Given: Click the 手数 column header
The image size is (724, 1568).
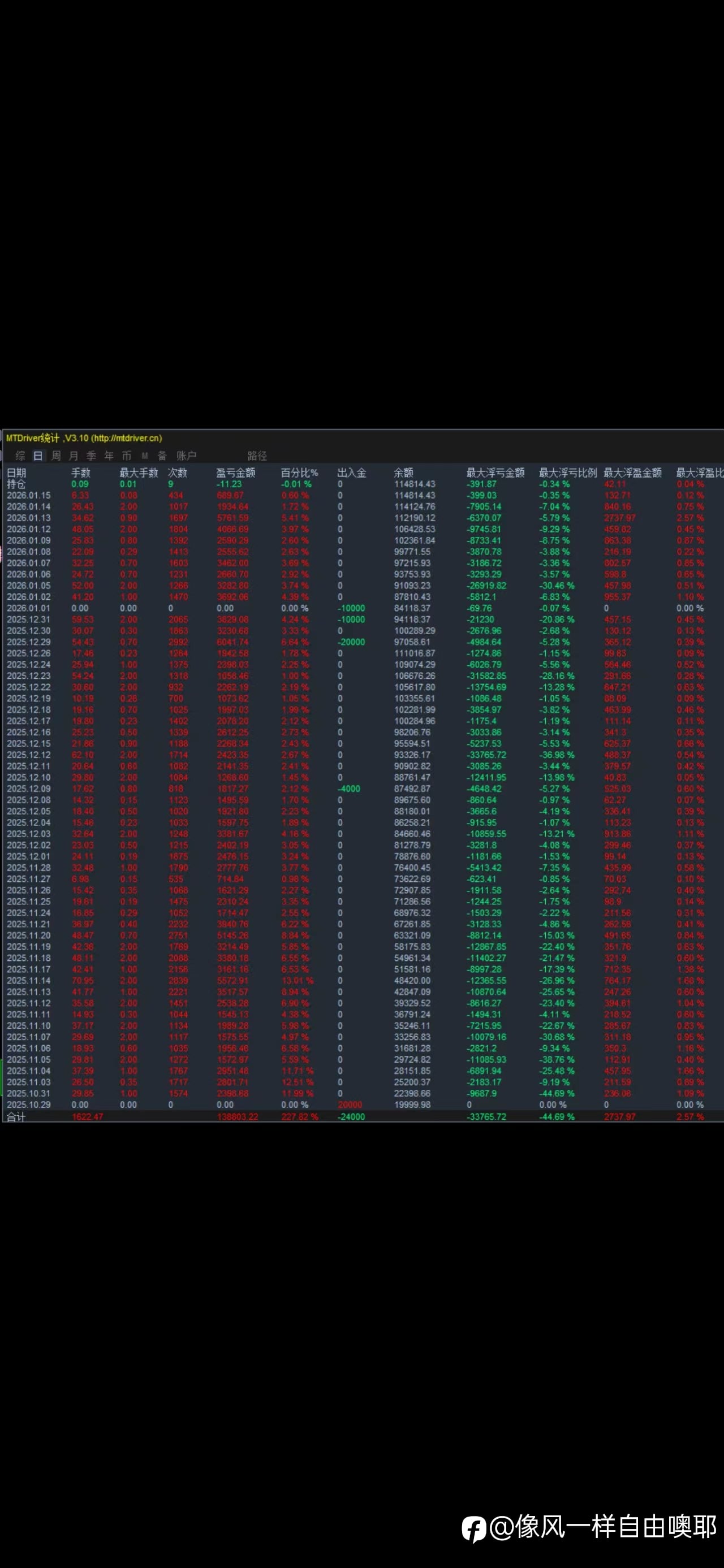Looking at the screenshot, I should [81, 473].
